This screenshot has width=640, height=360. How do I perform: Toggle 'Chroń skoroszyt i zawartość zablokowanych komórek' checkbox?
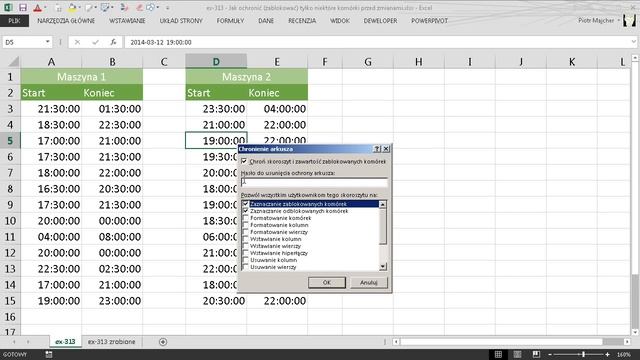point(244,161)
